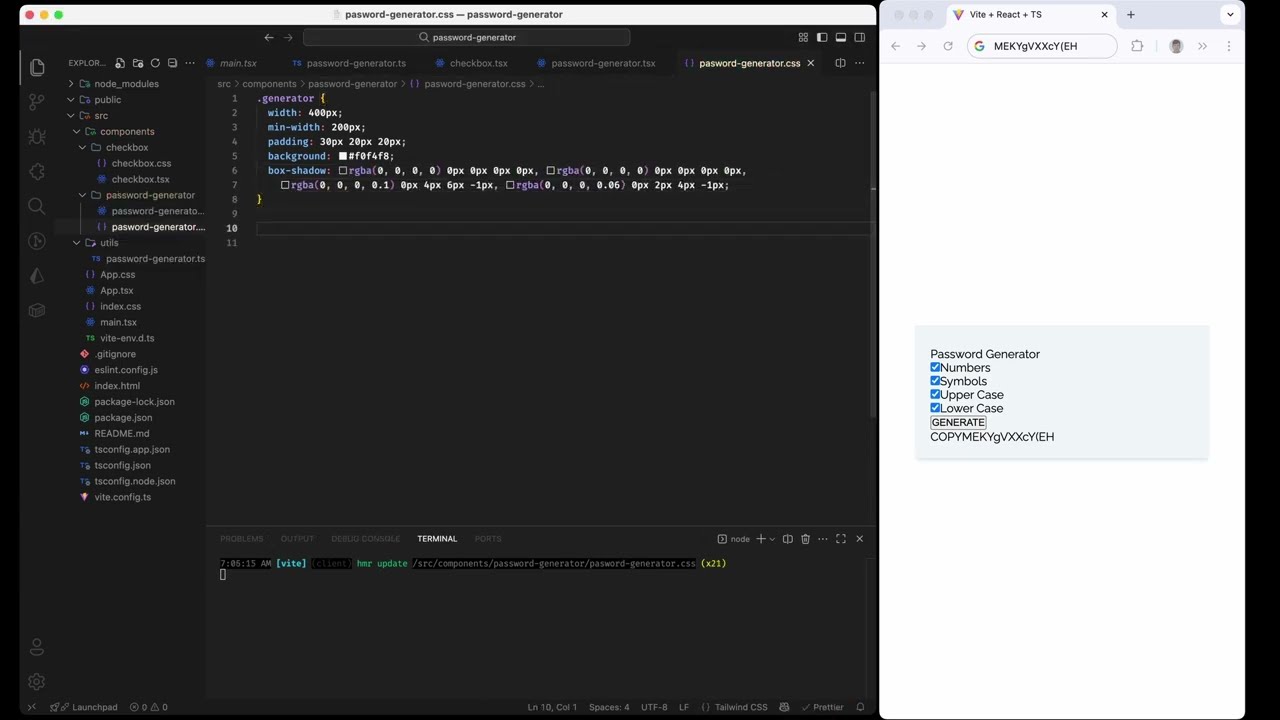Open the Manage gear menu

tap(37, 681)
